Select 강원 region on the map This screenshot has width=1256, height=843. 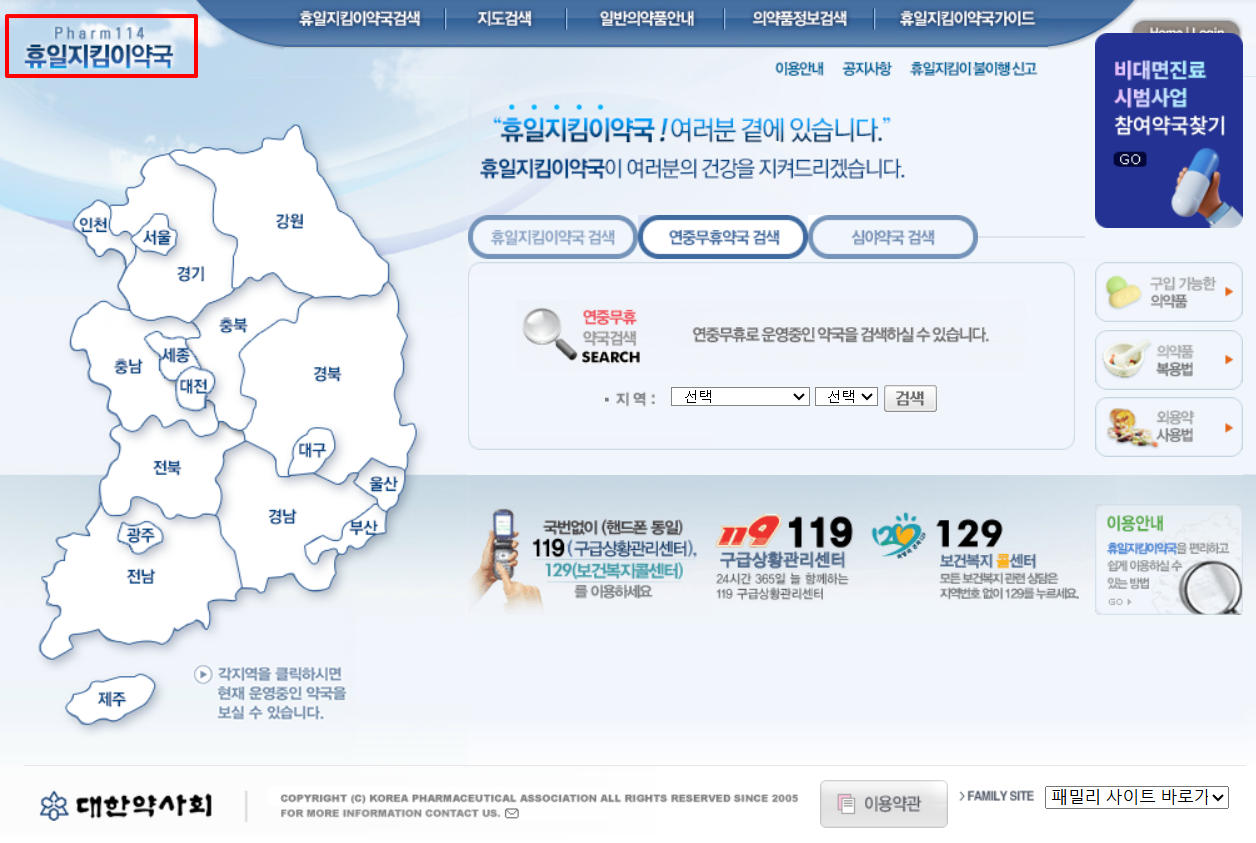(289, 222)
